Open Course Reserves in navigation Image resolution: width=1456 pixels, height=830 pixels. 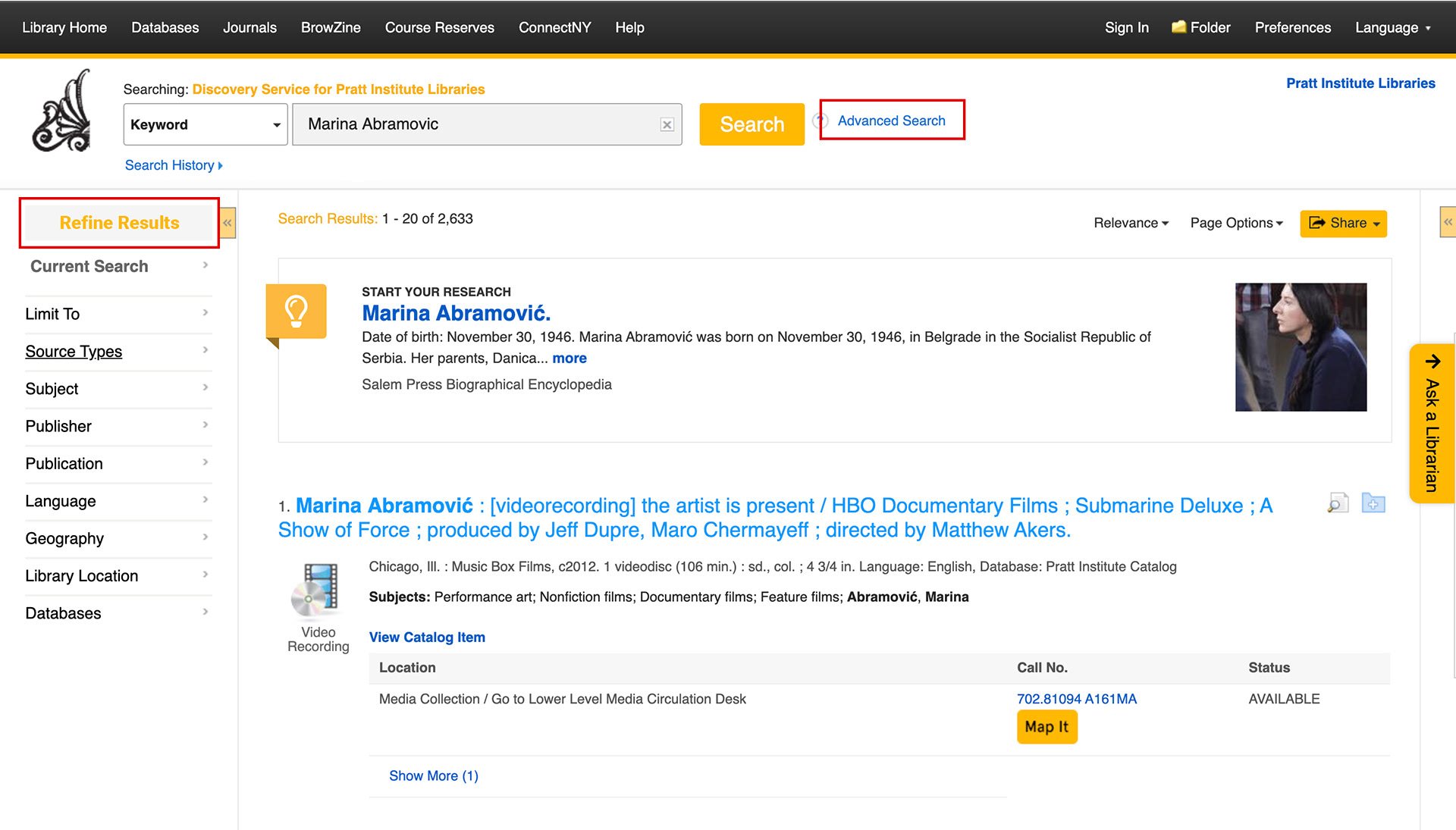point(440,27)
